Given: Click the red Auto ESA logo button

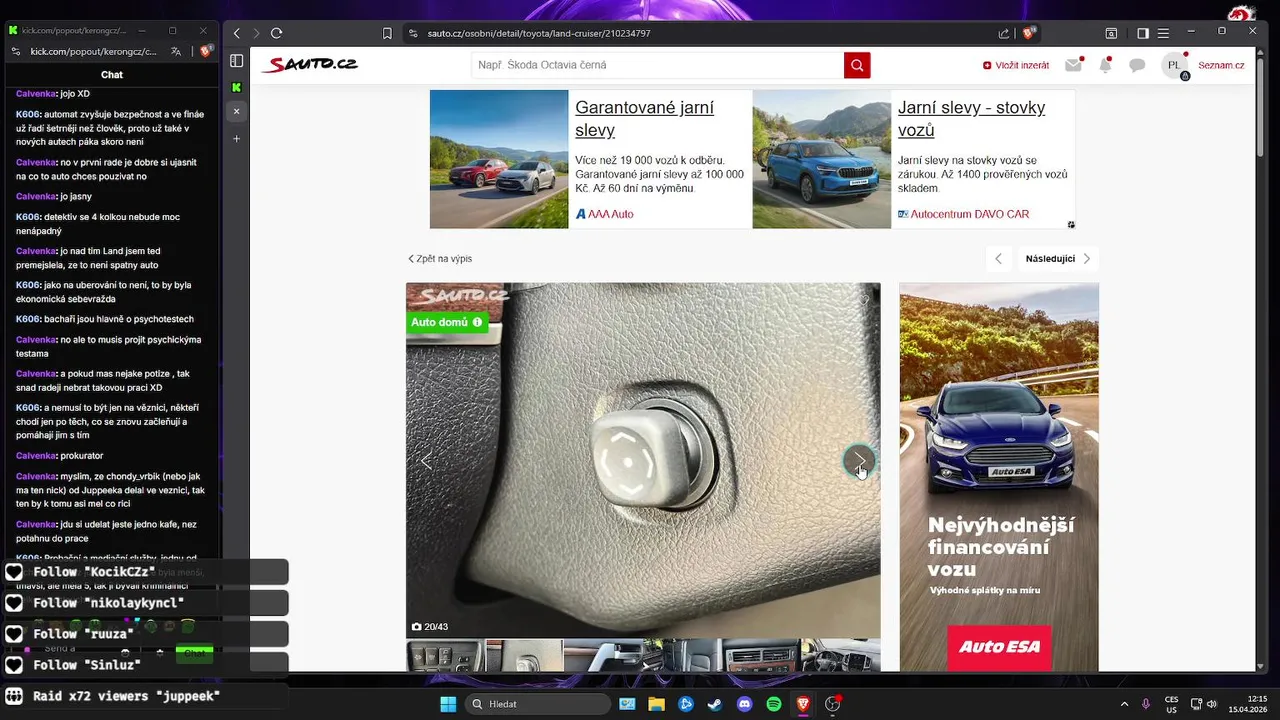Looking at the screenshot, I should coord(999,648).
